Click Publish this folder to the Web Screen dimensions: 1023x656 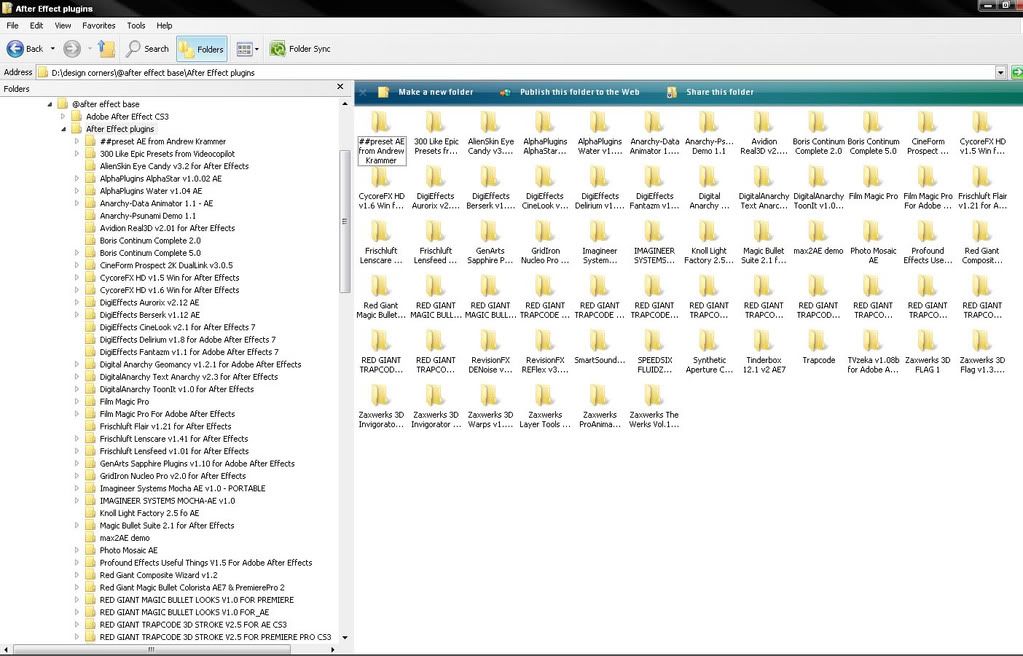(x=570, y=92)
